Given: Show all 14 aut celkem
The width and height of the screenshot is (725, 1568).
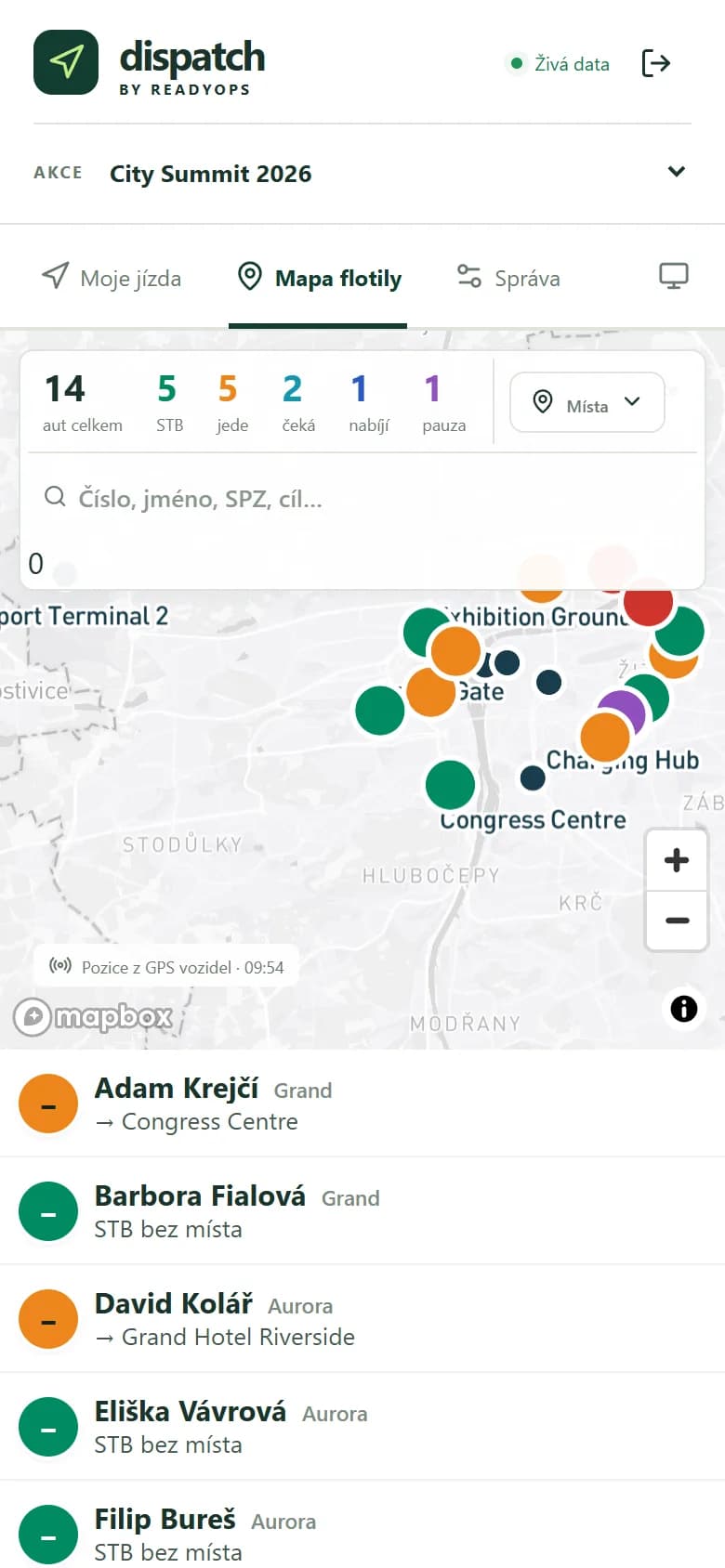Looking at the screenshot, I should coord(82,402).
